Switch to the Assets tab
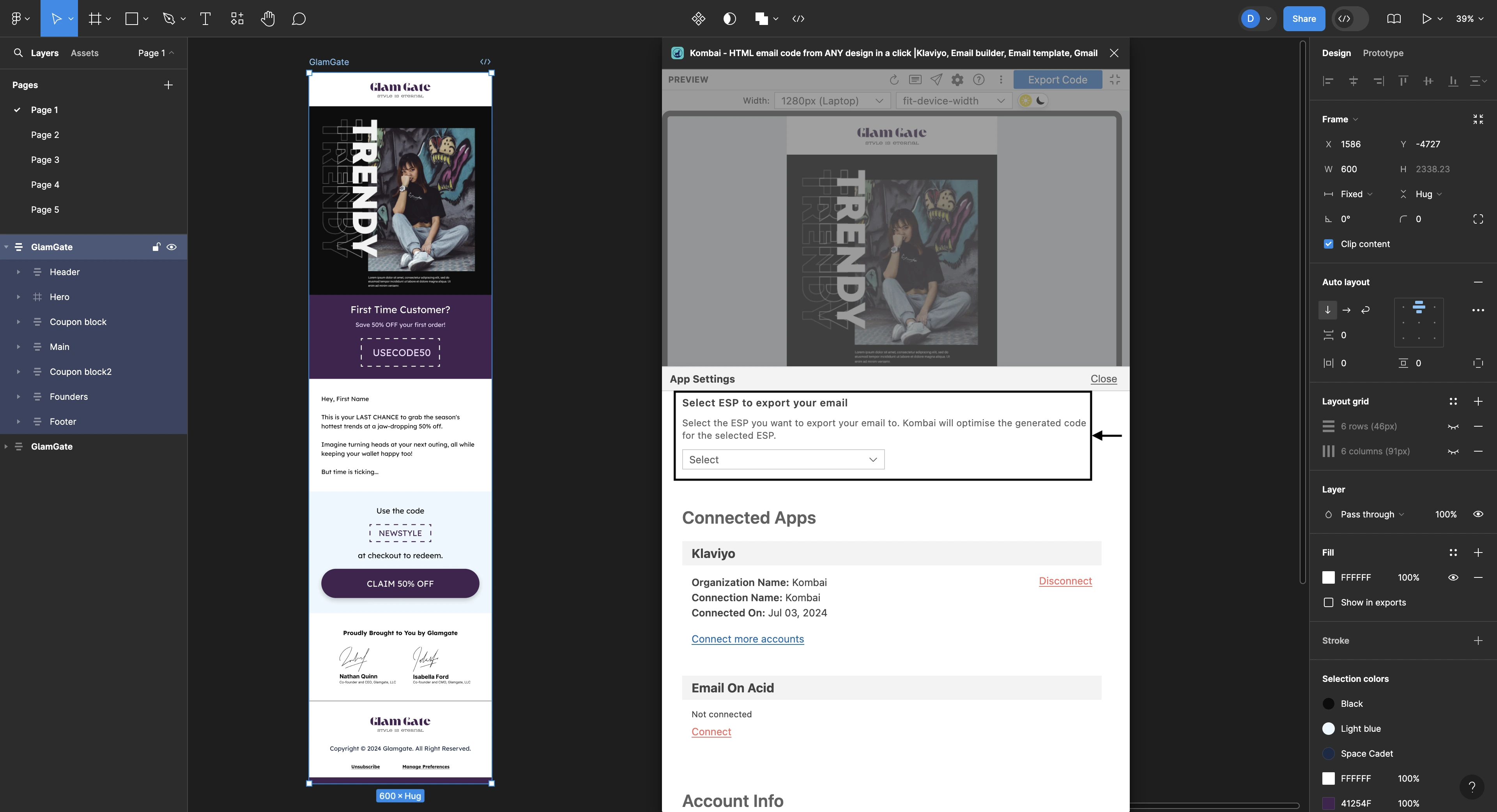The image size is (1497, 812). 84,53
